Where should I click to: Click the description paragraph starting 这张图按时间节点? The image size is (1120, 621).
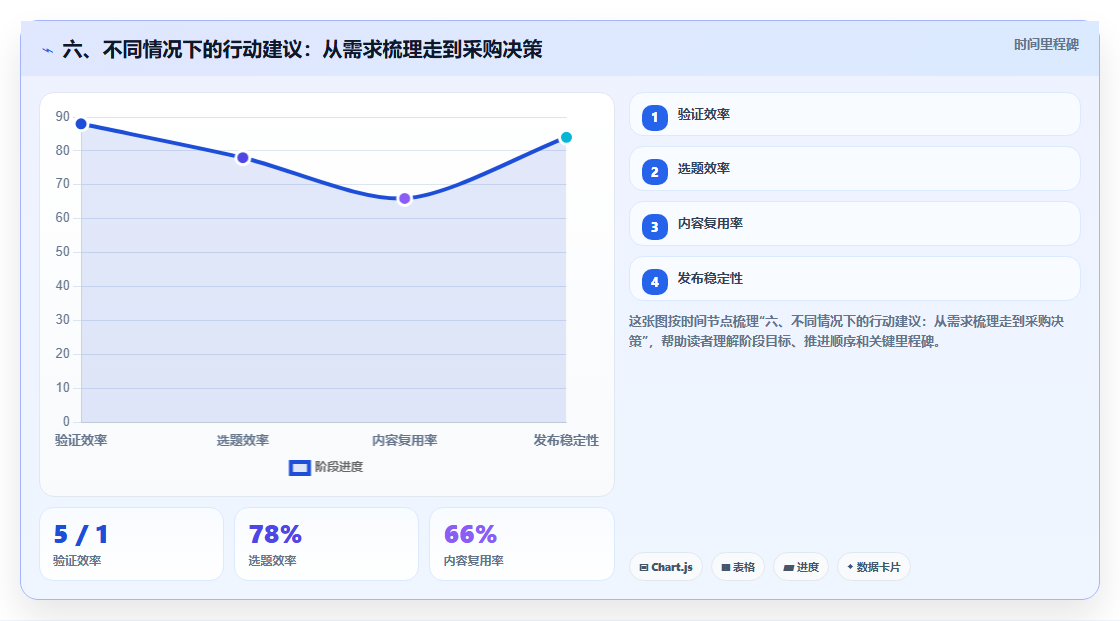click(x=846, y=332)
